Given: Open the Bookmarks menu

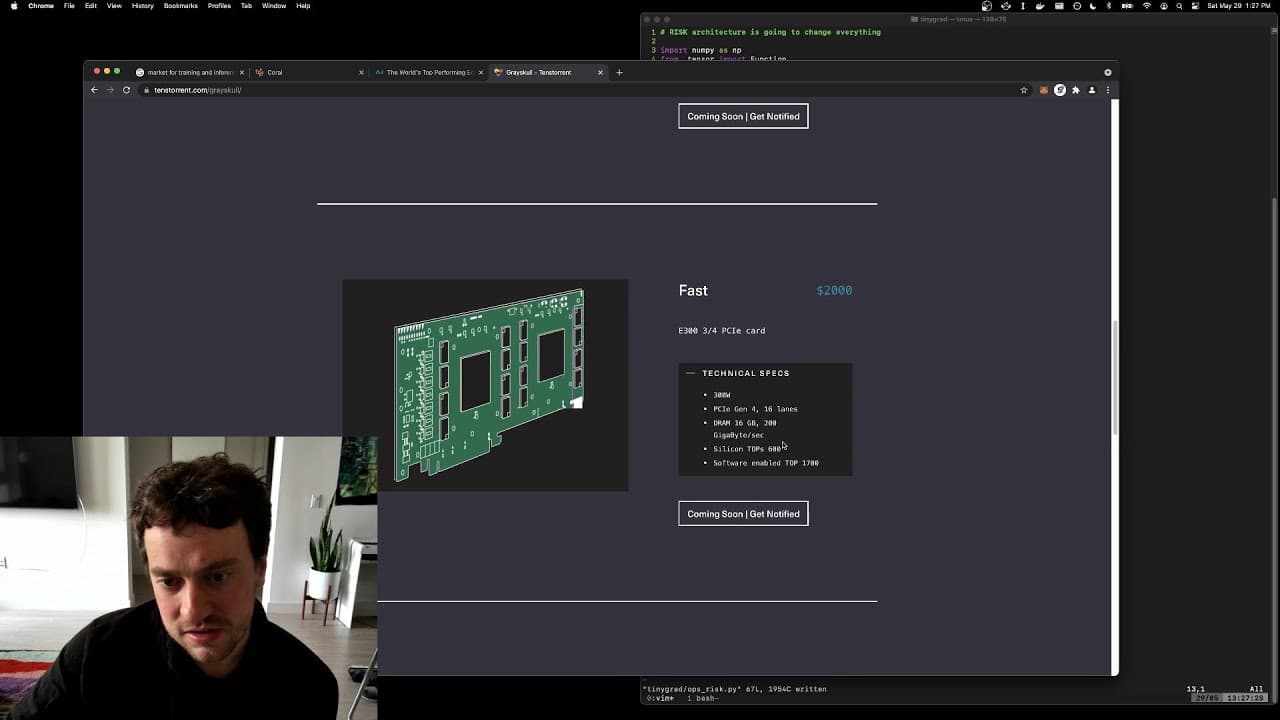Looking at the screenshot, I should 180,6.
